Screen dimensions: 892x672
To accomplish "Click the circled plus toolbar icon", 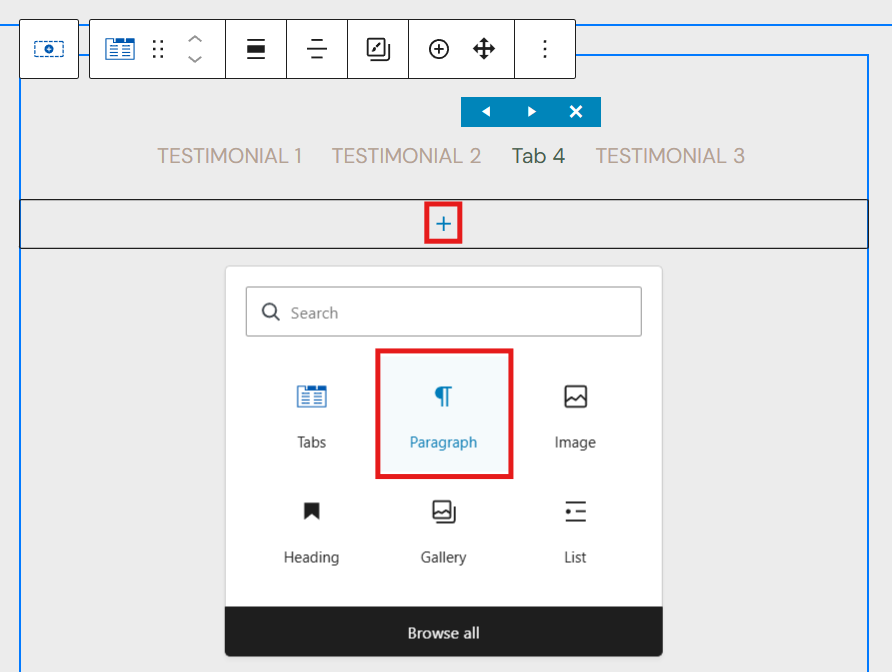I will (x=439, y=49).
